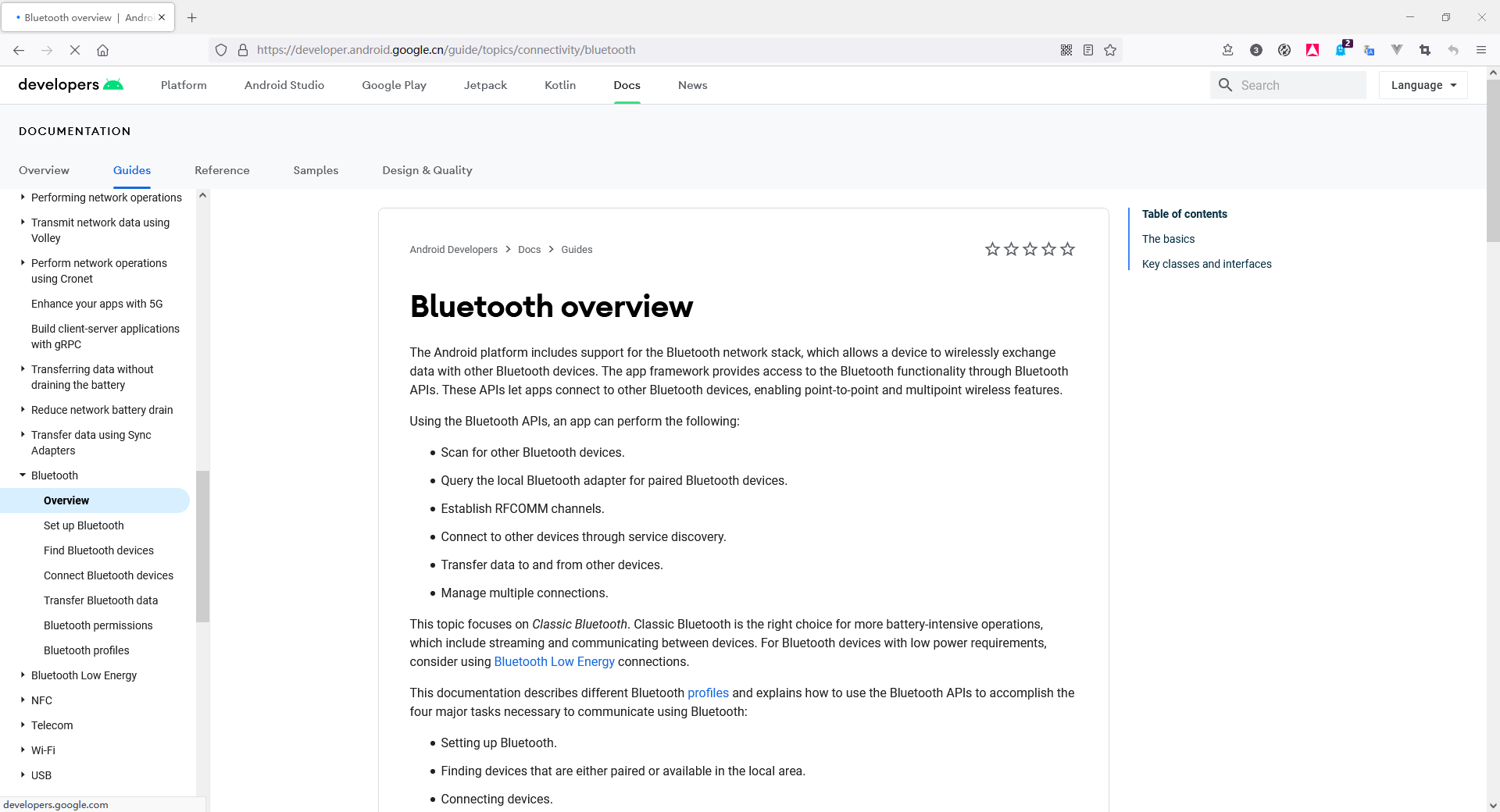Open the translate extension icon
1500x812 pixels.
(x=1369, y=50)
